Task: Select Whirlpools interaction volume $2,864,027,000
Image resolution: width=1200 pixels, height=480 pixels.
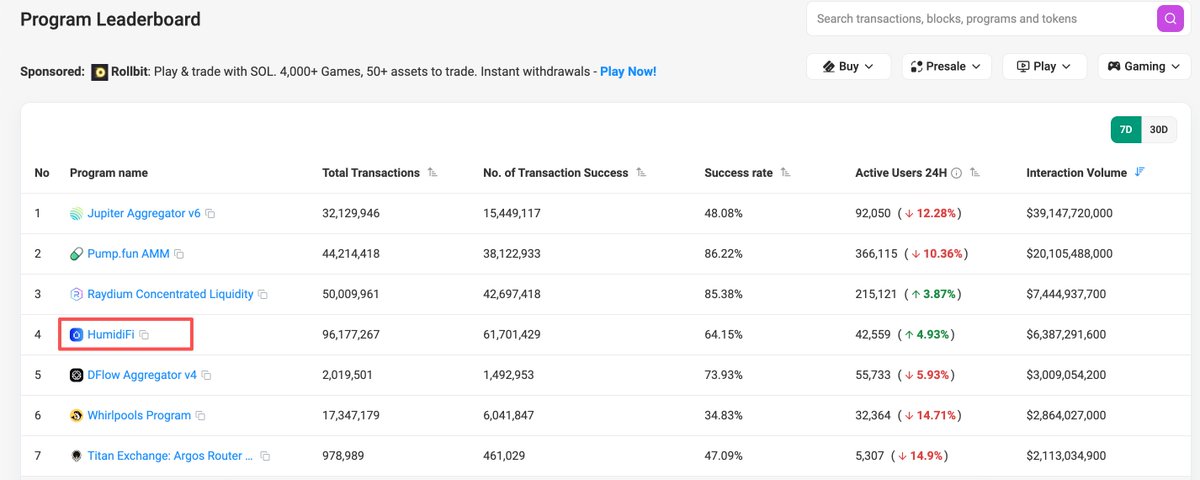Action: [x=1067, y=415]
